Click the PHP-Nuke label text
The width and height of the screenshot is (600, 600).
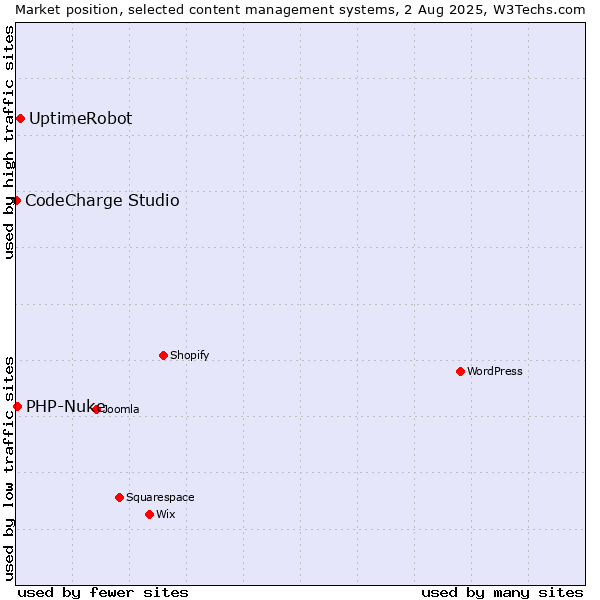click(x=65, y=406)
